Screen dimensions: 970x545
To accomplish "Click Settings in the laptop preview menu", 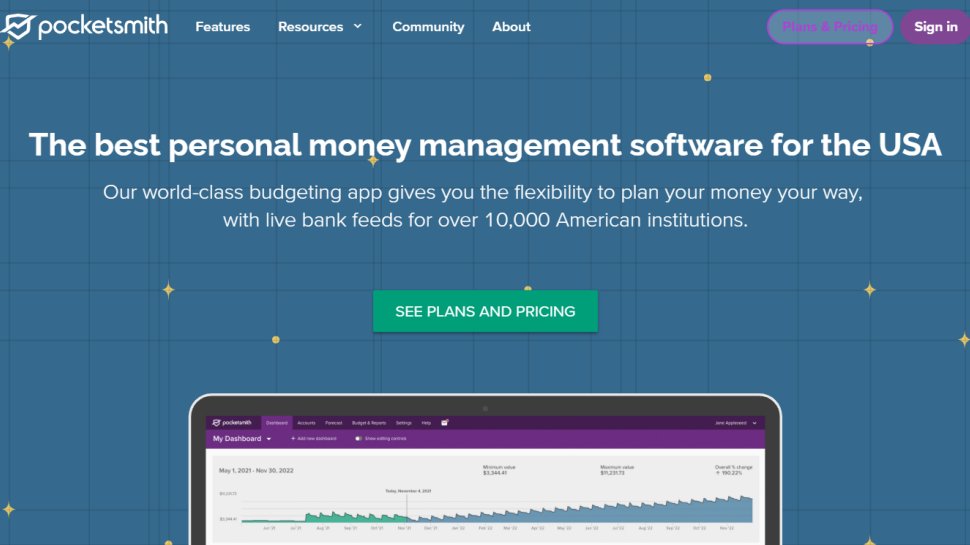I will pos(403,423).
